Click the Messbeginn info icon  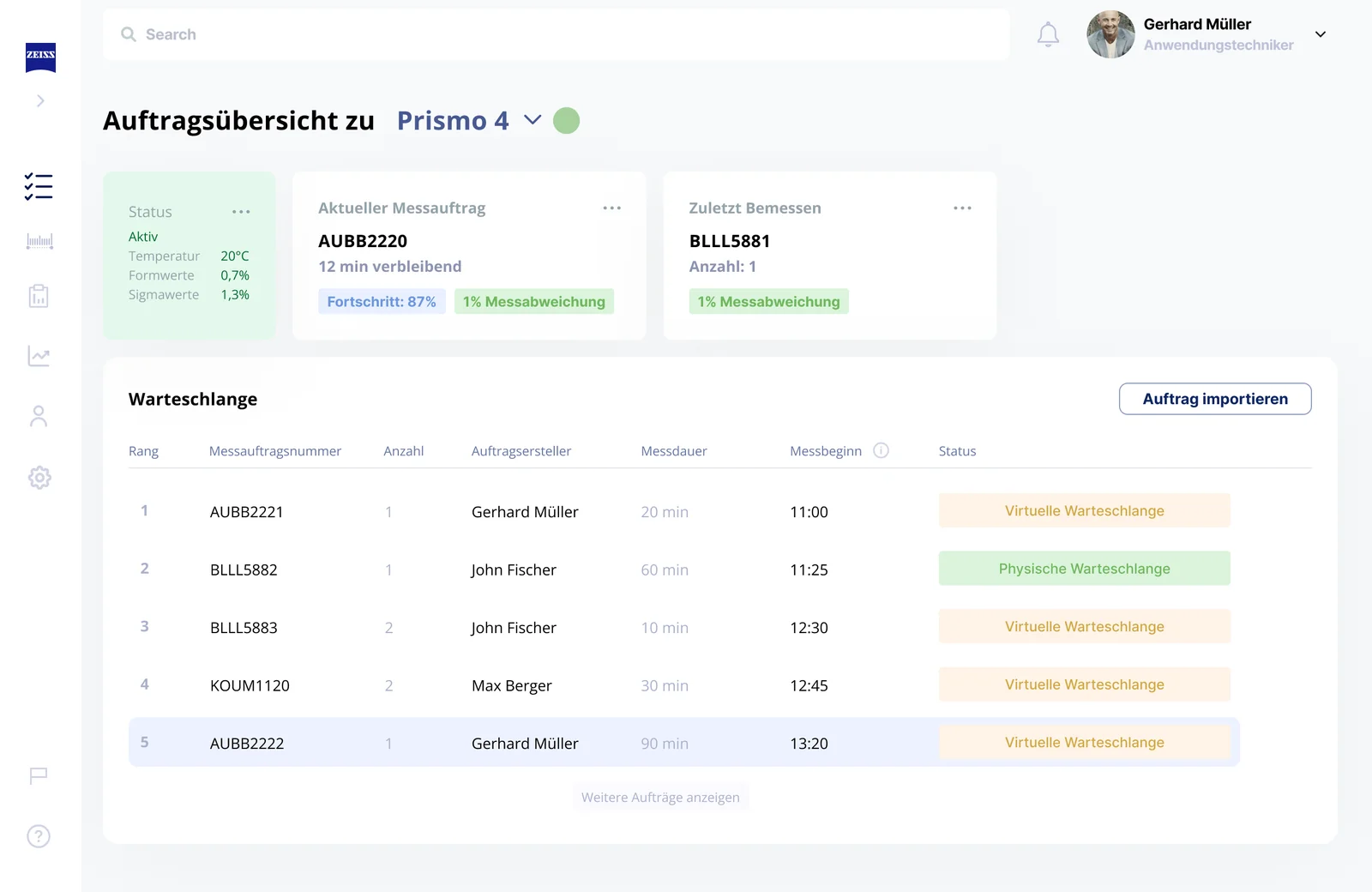click(881, 450)
